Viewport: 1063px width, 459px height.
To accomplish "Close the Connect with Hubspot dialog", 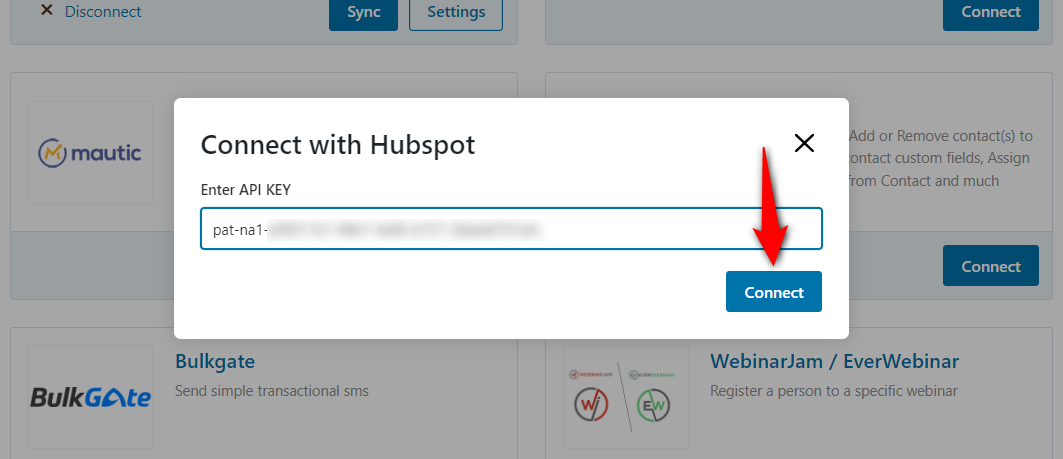I will (804, 143).
